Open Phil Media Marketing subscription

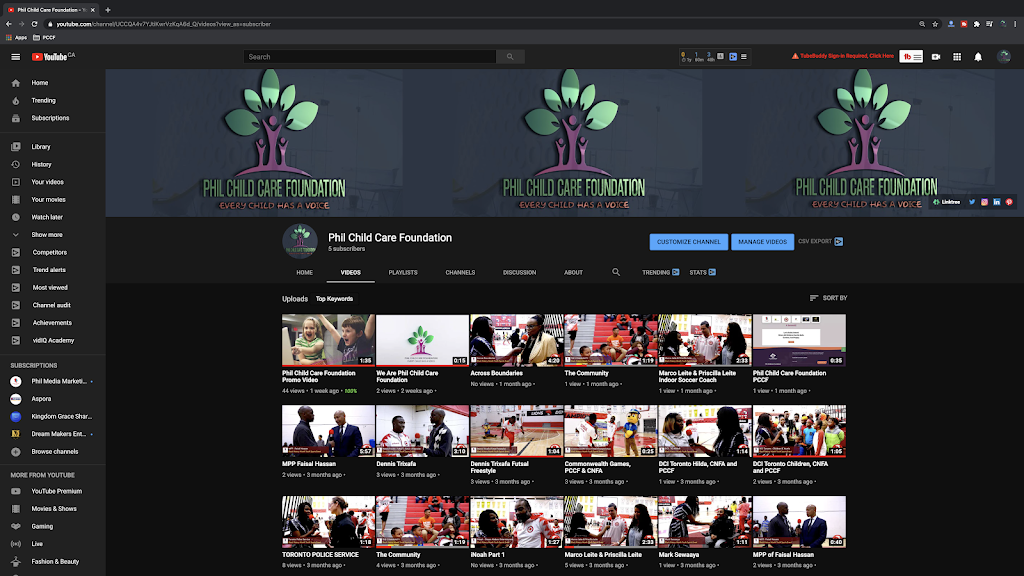[x=53, y=381]
